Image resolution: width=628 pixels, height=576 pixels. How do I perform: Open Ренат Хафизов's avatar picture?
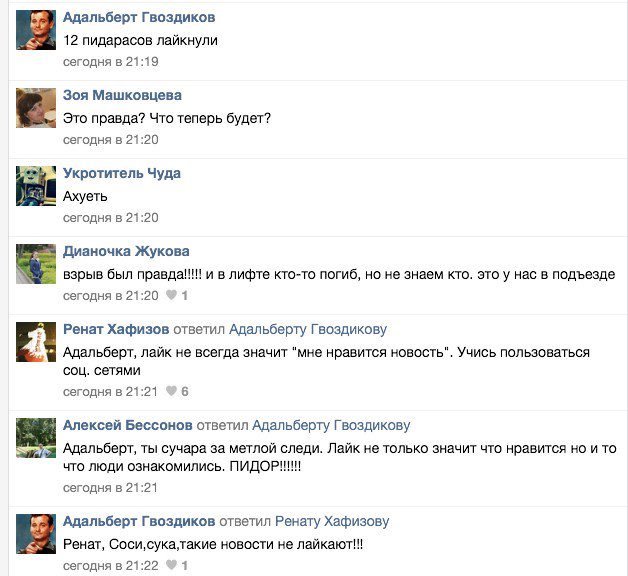36,342
